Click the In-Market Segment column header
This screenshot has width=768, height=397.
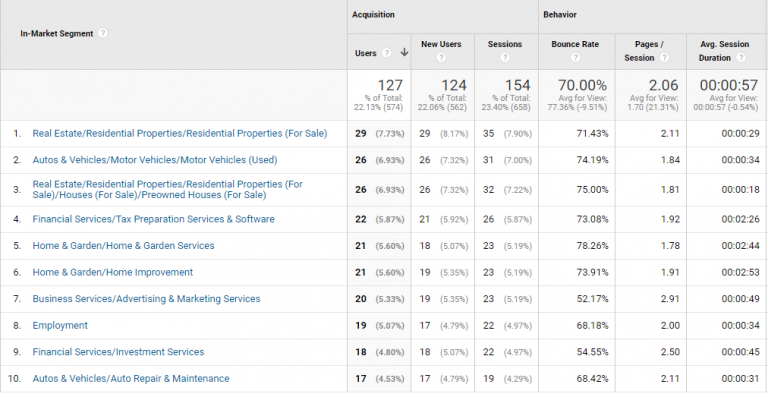(57, 34)
